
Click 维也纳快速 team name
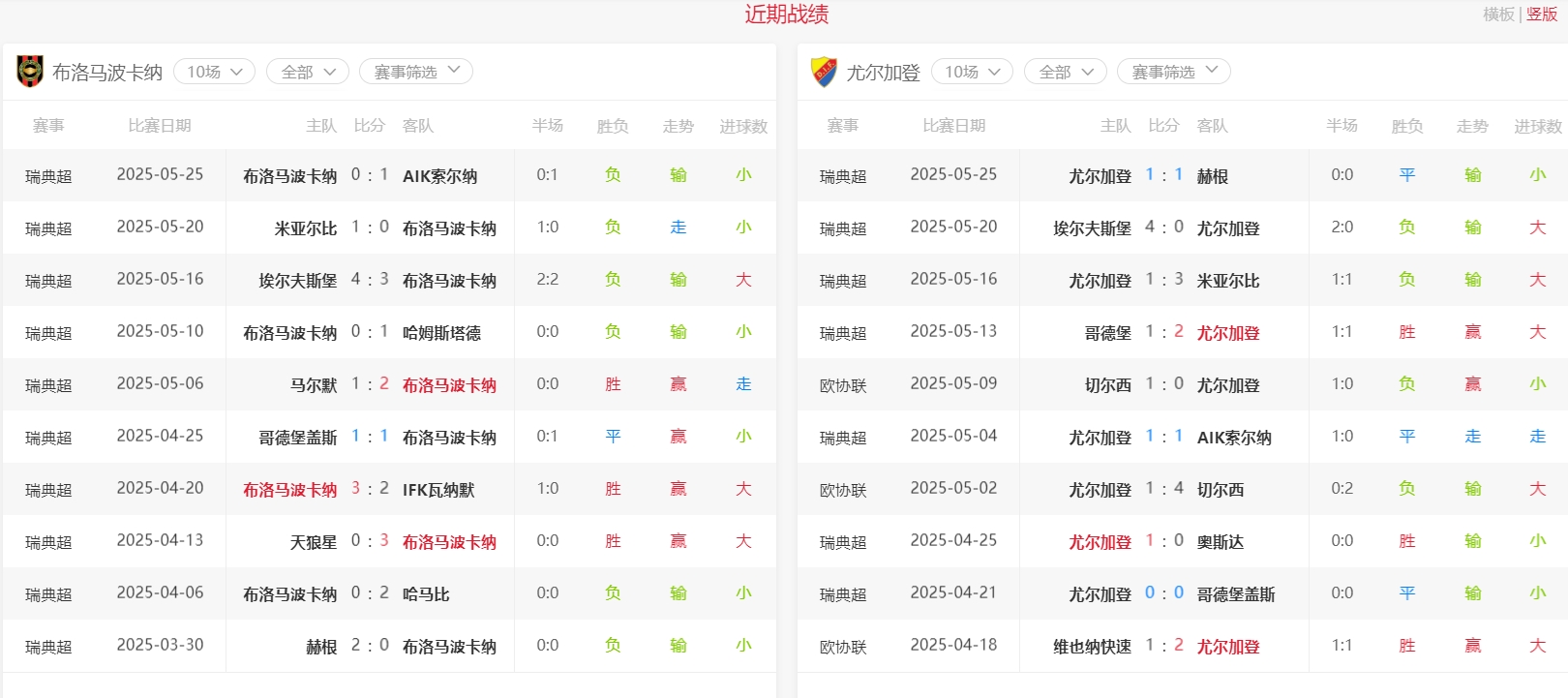(1092, 647)
